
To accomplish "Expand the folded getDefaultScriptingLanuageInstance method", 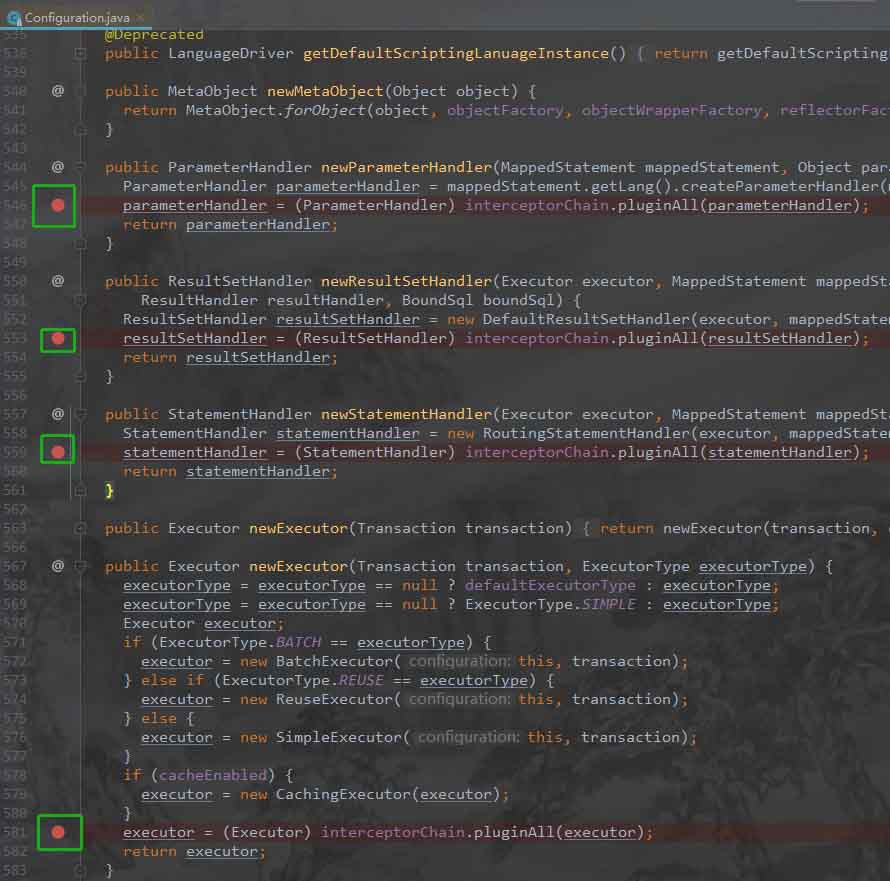I will click(81, 53).
